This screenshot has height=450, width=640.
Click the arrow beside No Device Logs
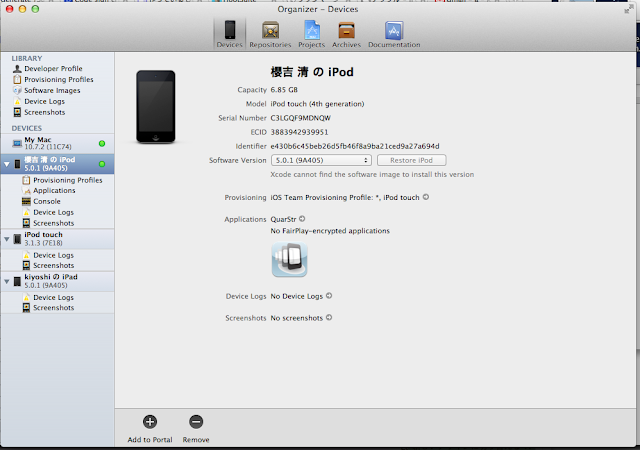[329, 296]
